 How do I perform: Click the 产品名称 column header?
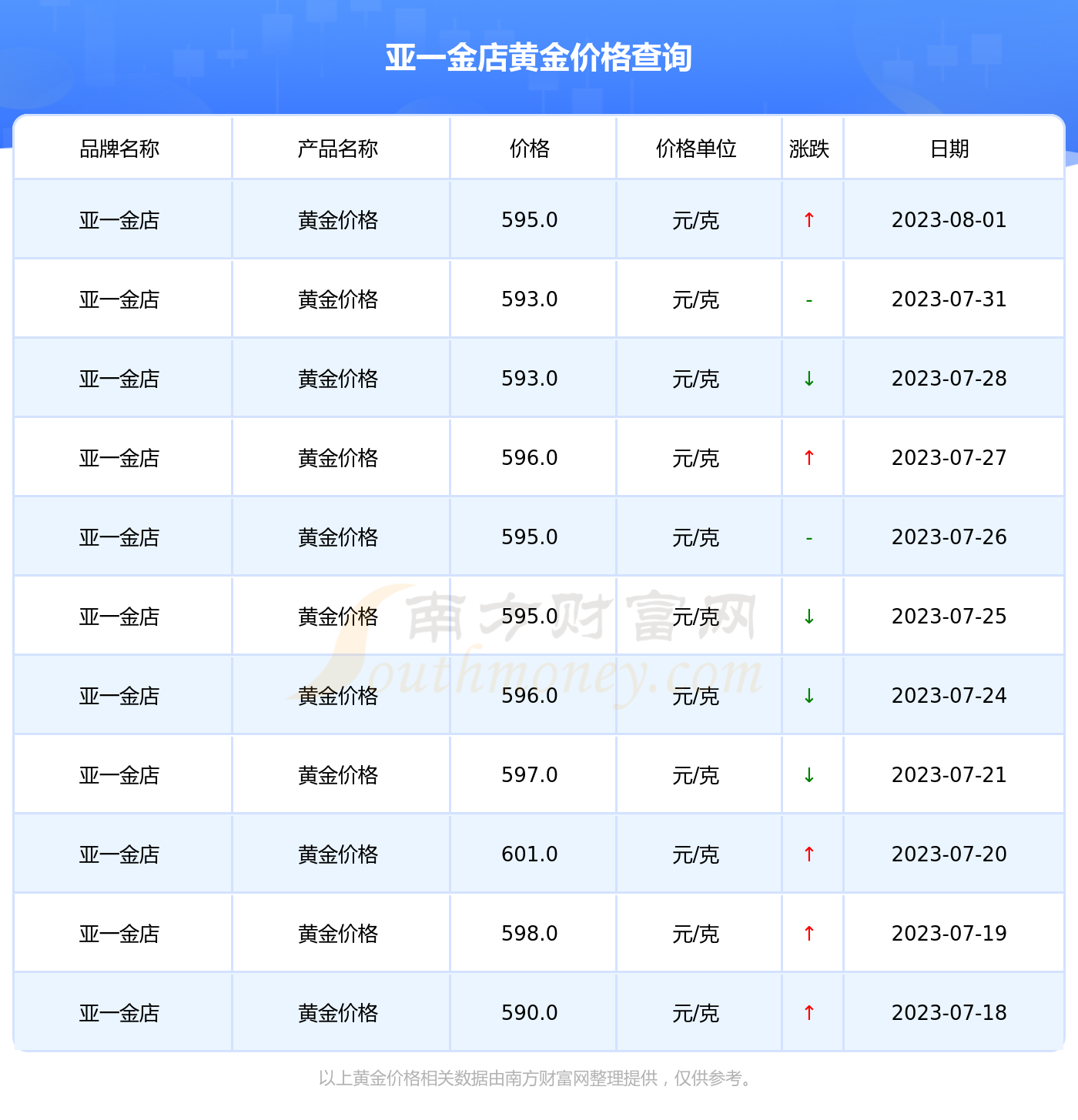click(x=338, y=149)
